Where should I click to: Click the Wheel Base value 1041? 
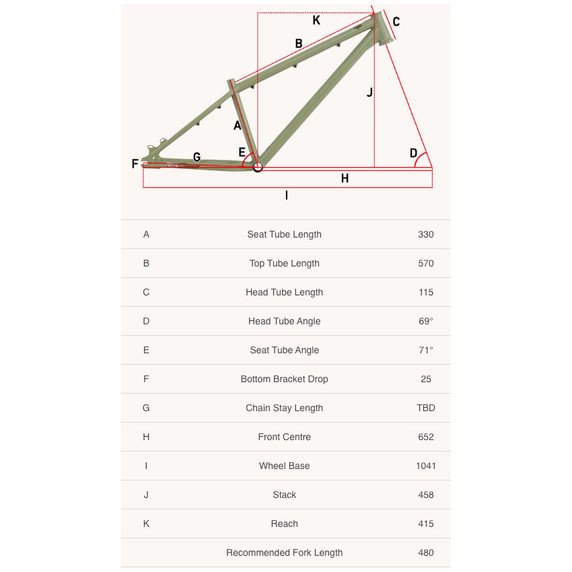click(426, 466)
